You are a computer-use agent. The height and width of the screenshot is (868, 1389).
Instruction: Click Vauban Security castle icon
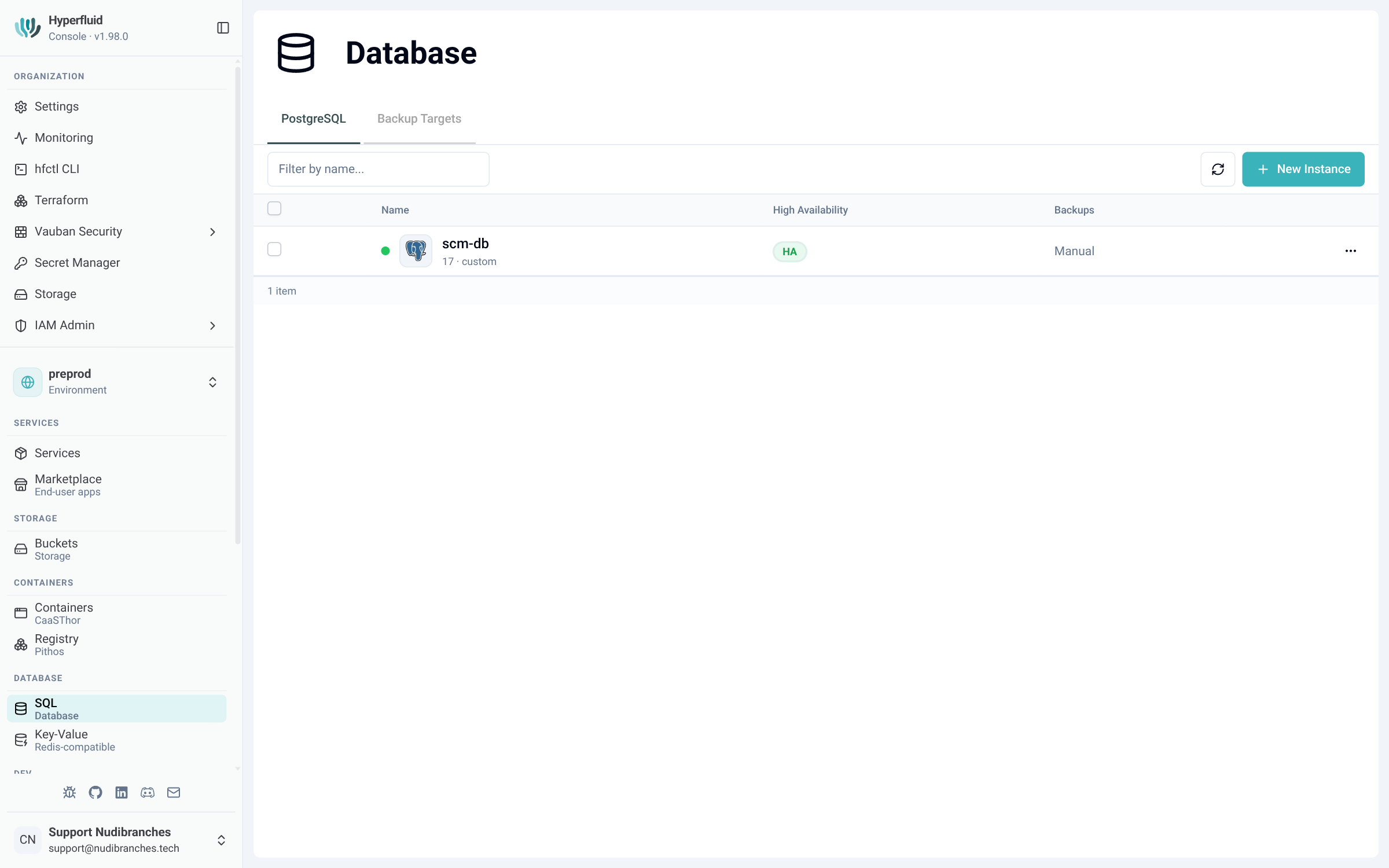21,232
